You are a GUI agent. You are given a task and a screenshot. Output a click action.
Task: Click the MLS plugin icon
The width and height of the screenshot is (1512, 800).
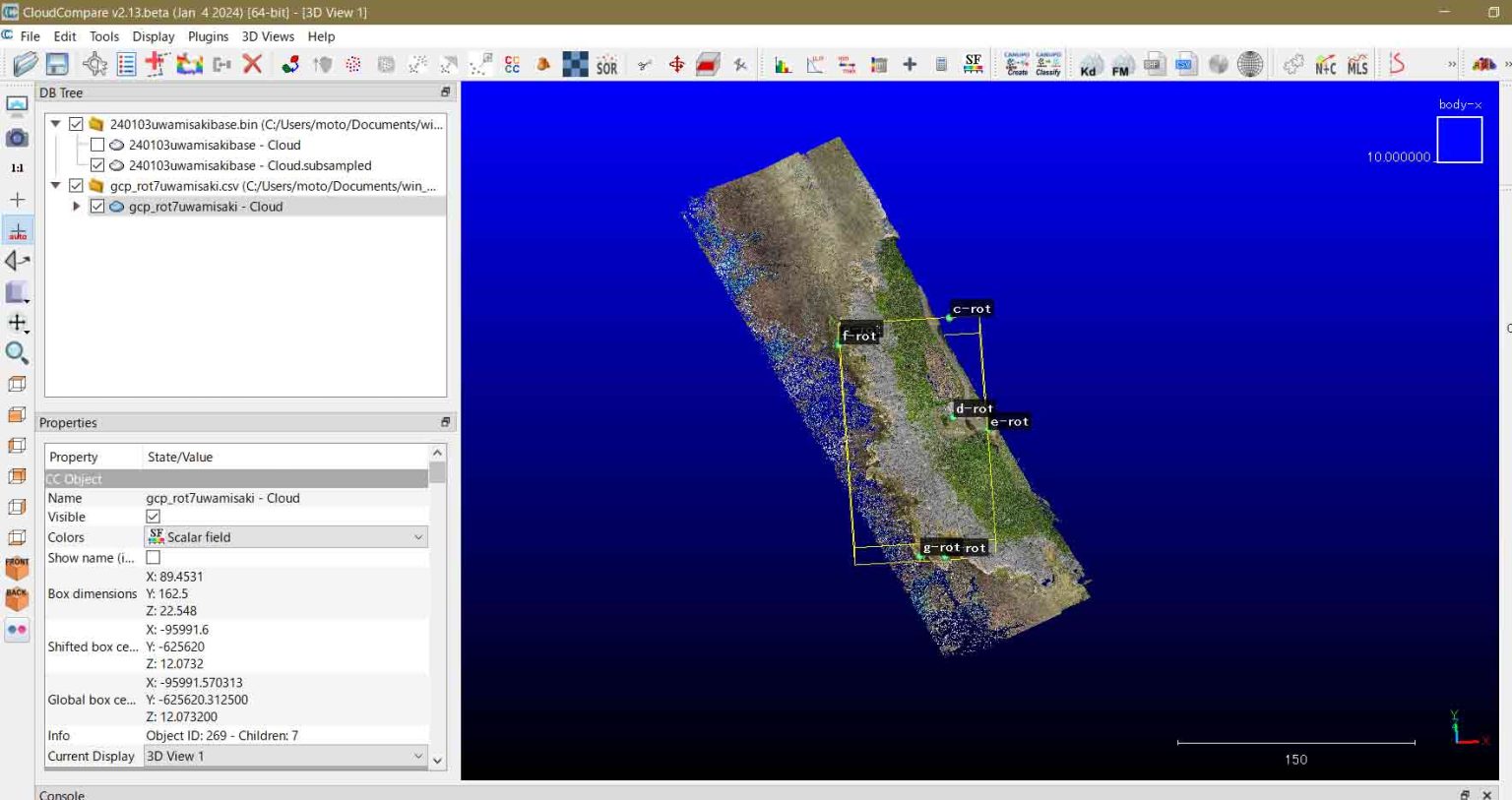1357,65
